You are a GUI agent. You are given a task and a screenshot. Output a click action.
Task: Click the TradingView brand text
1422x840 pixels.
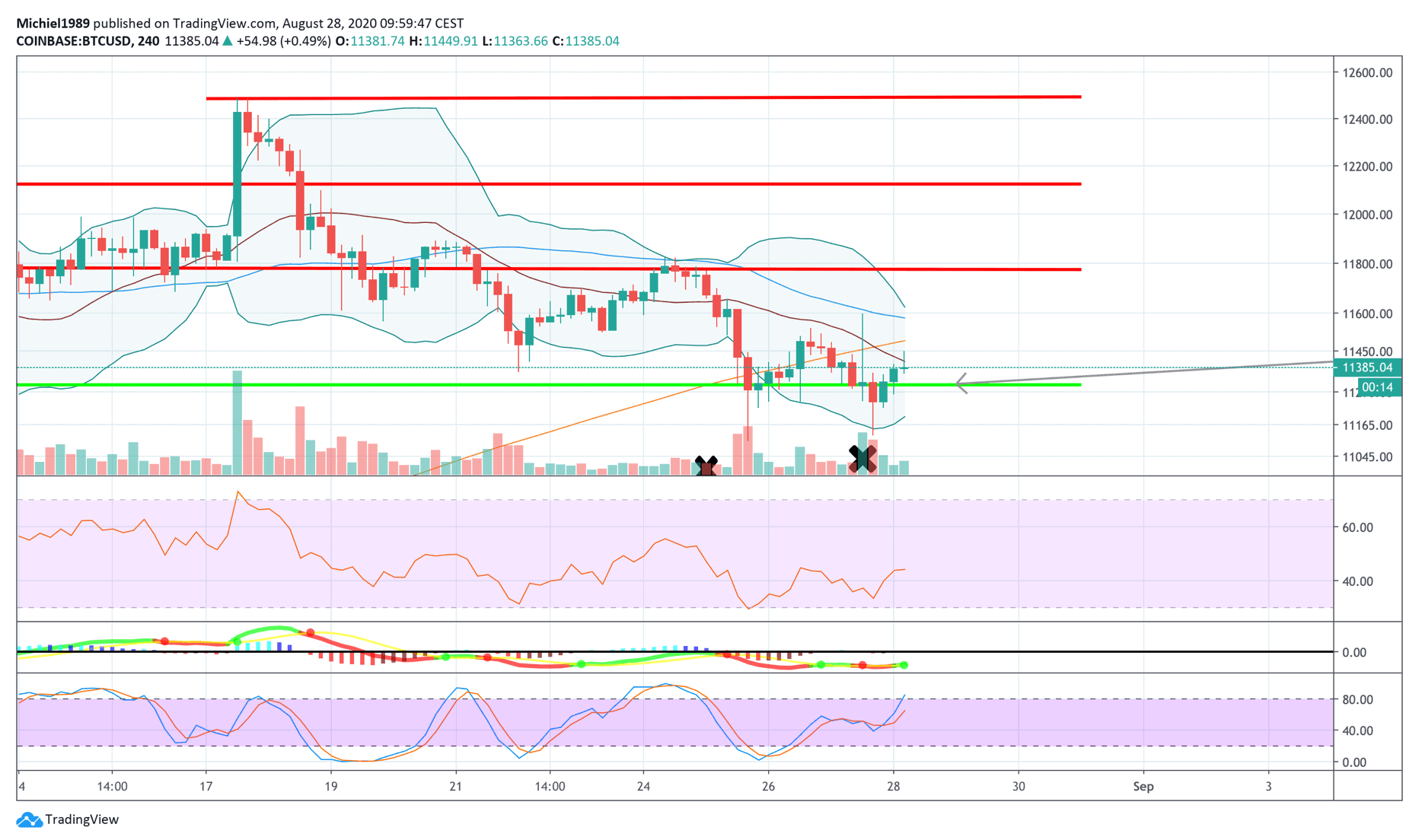coord(81,819)
